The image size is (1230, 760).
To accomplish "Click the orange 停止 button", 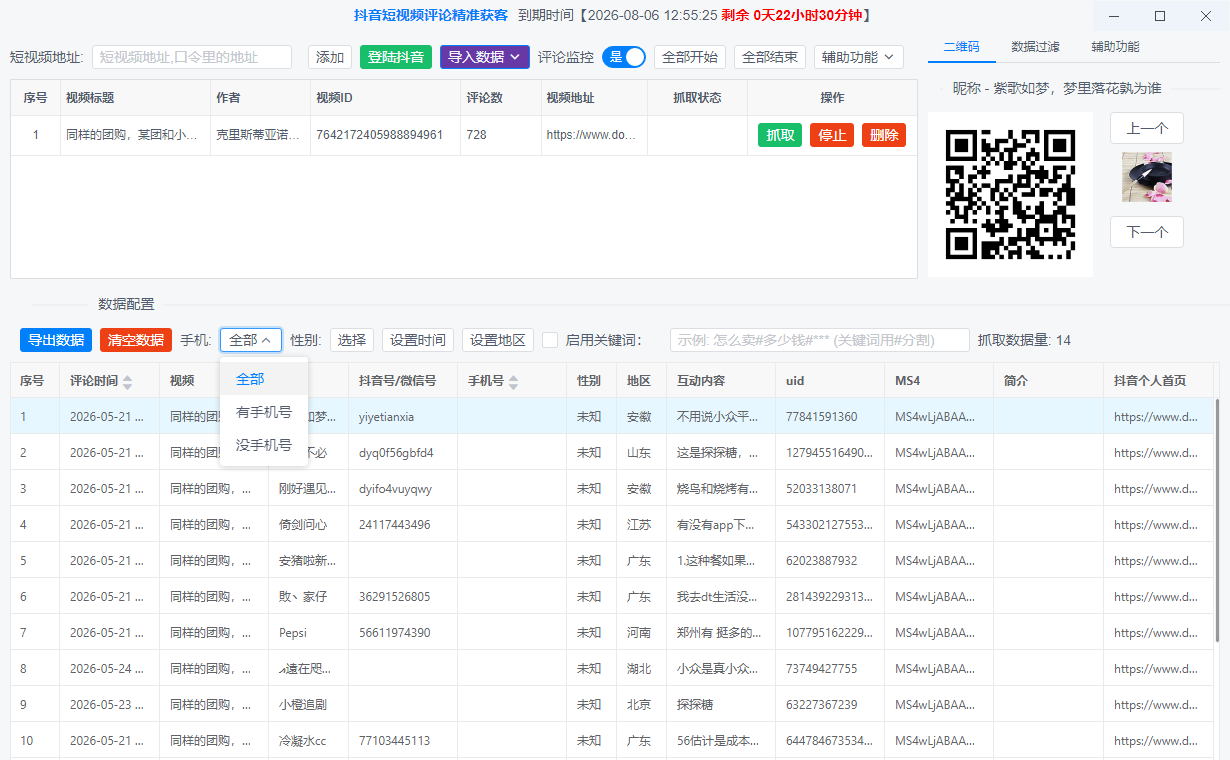I will point(832,135).
